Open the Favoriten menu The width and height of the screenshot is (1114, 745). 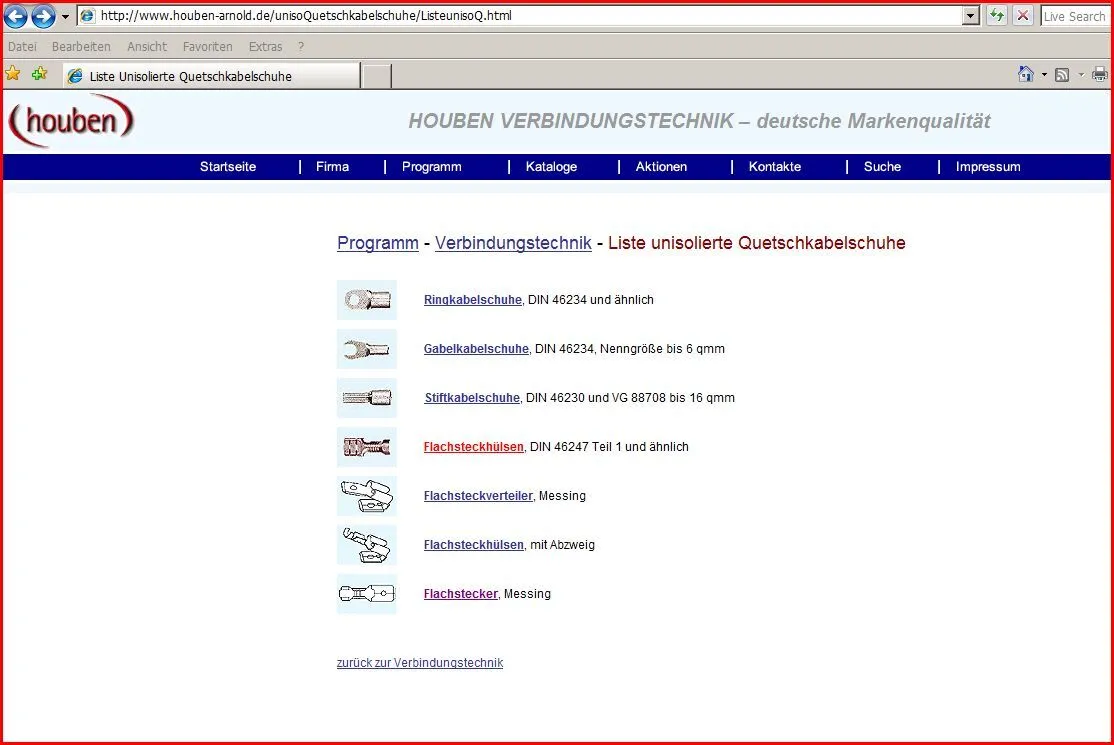point(207,46)
